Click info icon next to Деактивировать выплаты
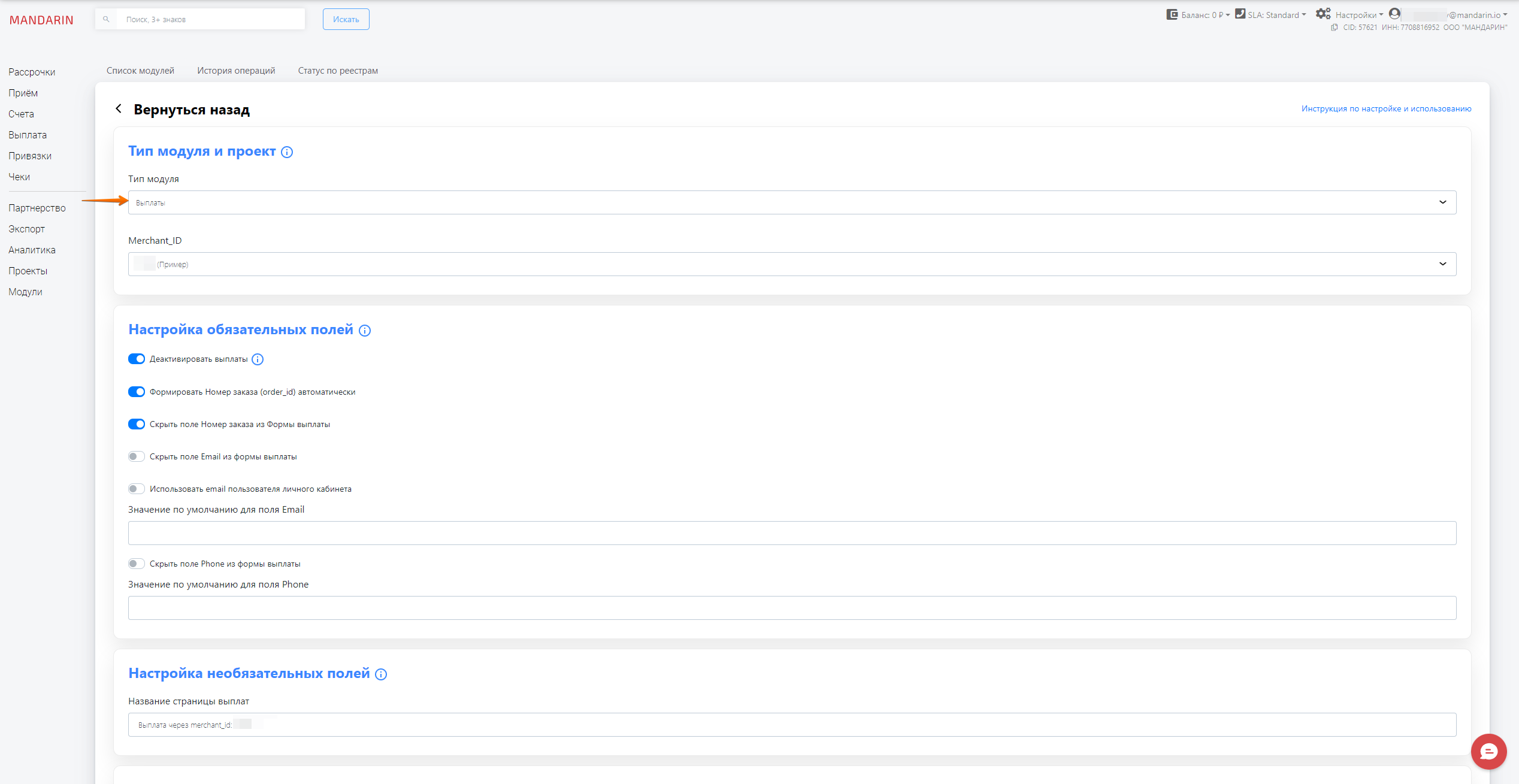The height and width of the screenshot is (784, 1519). pyautogui.click(x=258, y=359)
